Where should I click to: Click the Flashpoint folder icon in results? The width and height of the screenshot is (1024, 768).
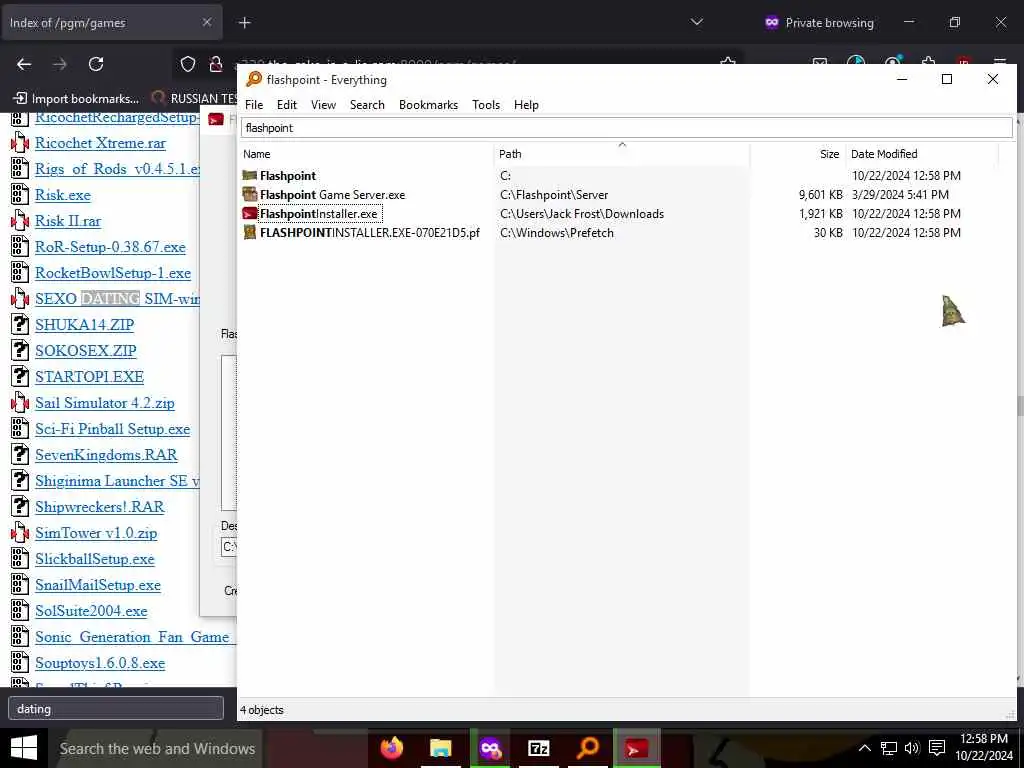tap(249, 176)
